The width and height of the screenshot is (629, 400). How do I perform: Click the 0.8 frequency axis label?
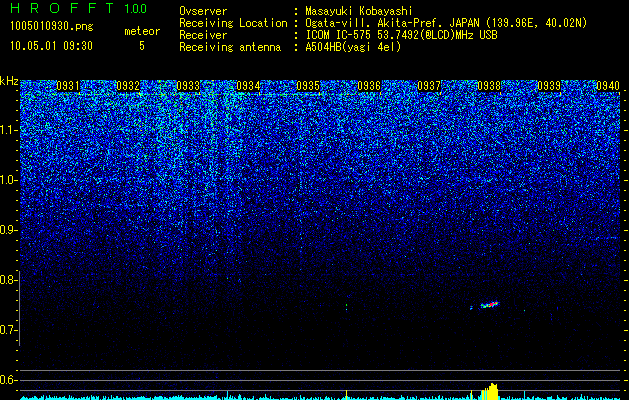coord(9,280)
